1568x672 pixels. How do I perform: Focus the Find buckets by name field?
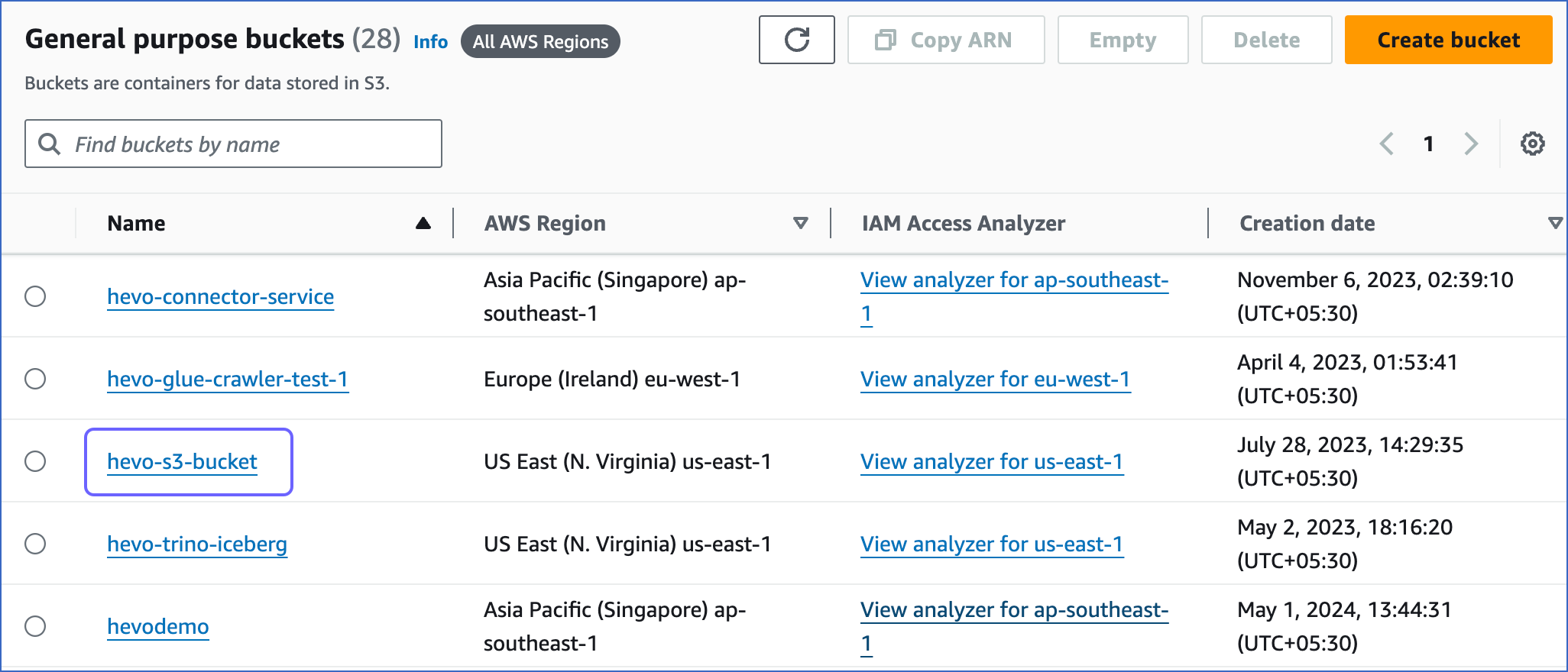[233, 144]
